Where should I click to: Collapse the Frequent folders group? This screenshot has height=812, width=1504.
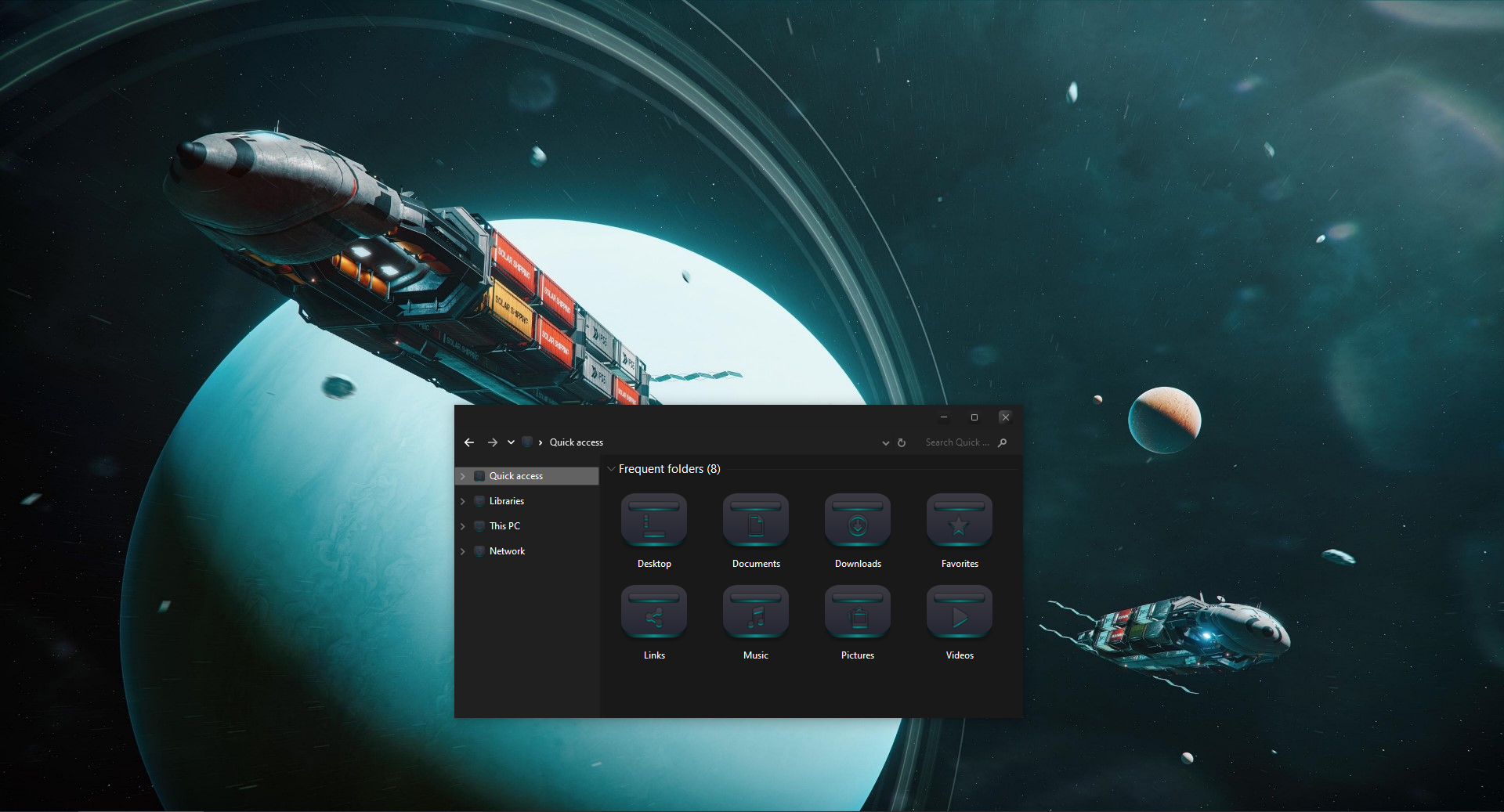pos(611,469)
